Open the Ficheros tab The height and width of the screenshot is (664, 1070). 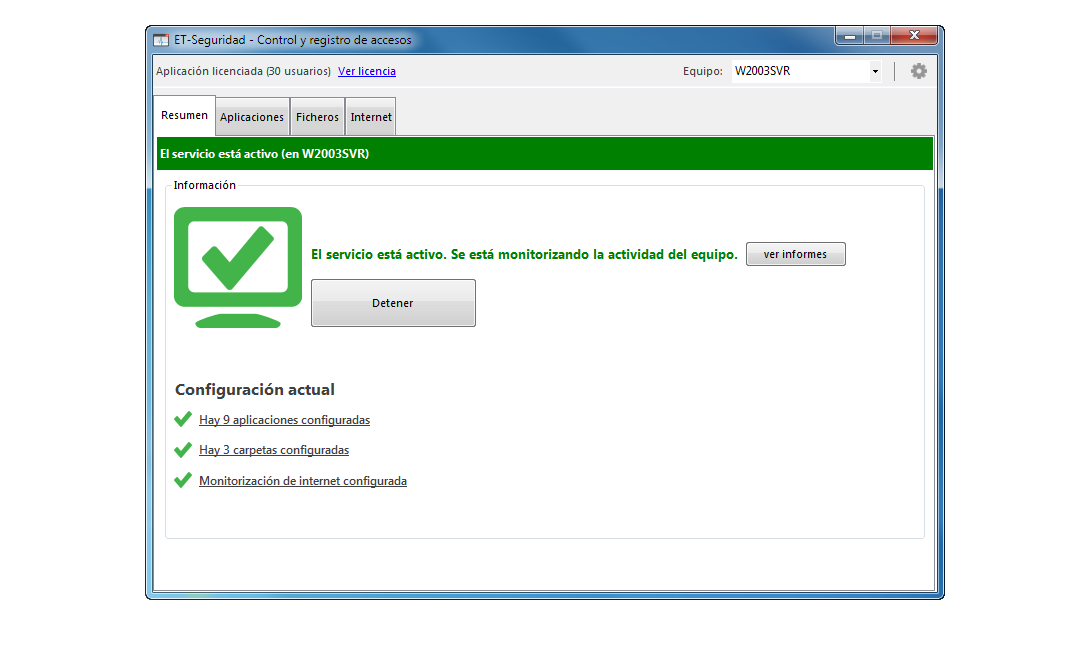coord(317,117)
